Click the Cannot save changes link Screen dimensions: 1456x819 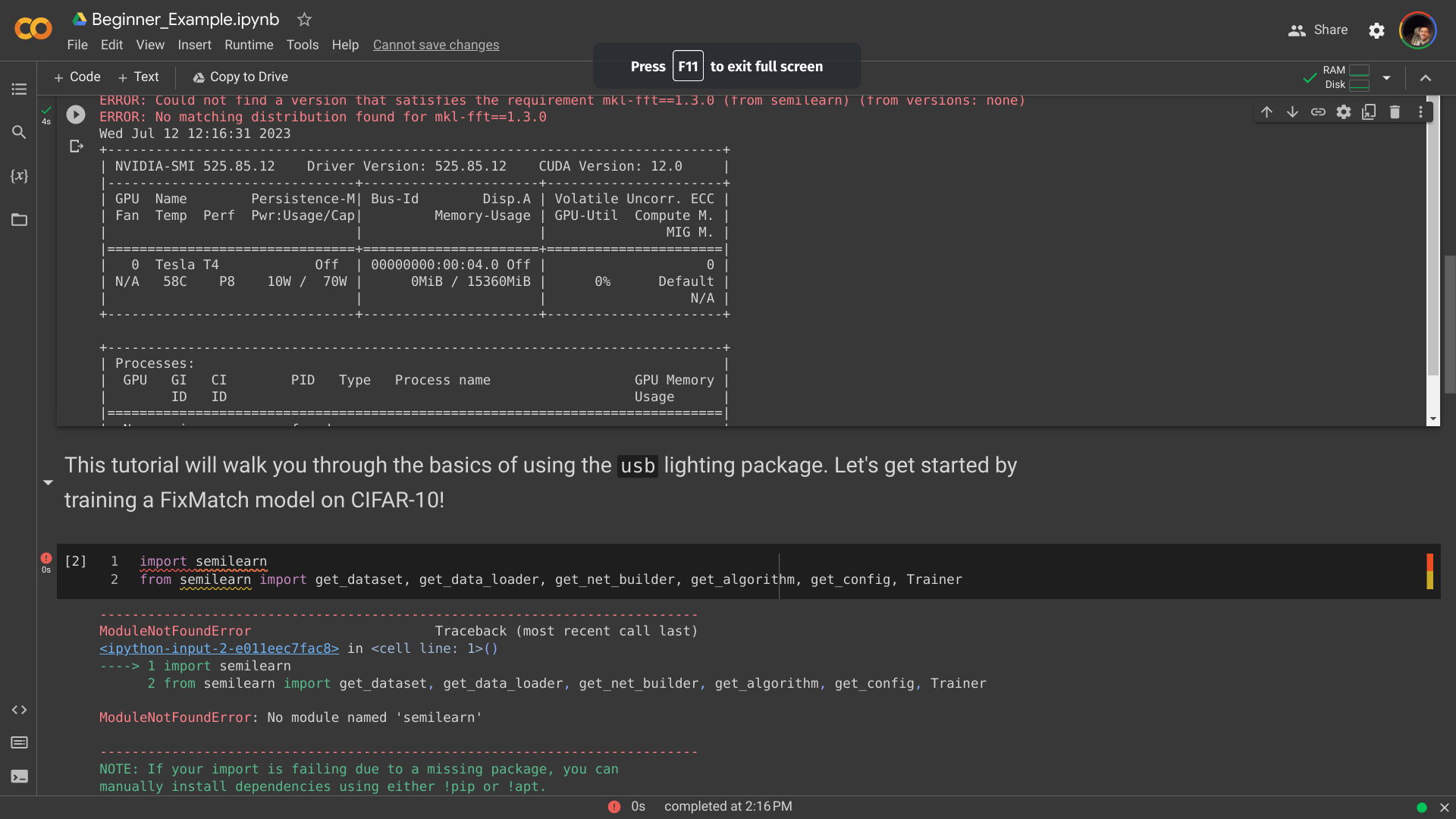point(436,45)
